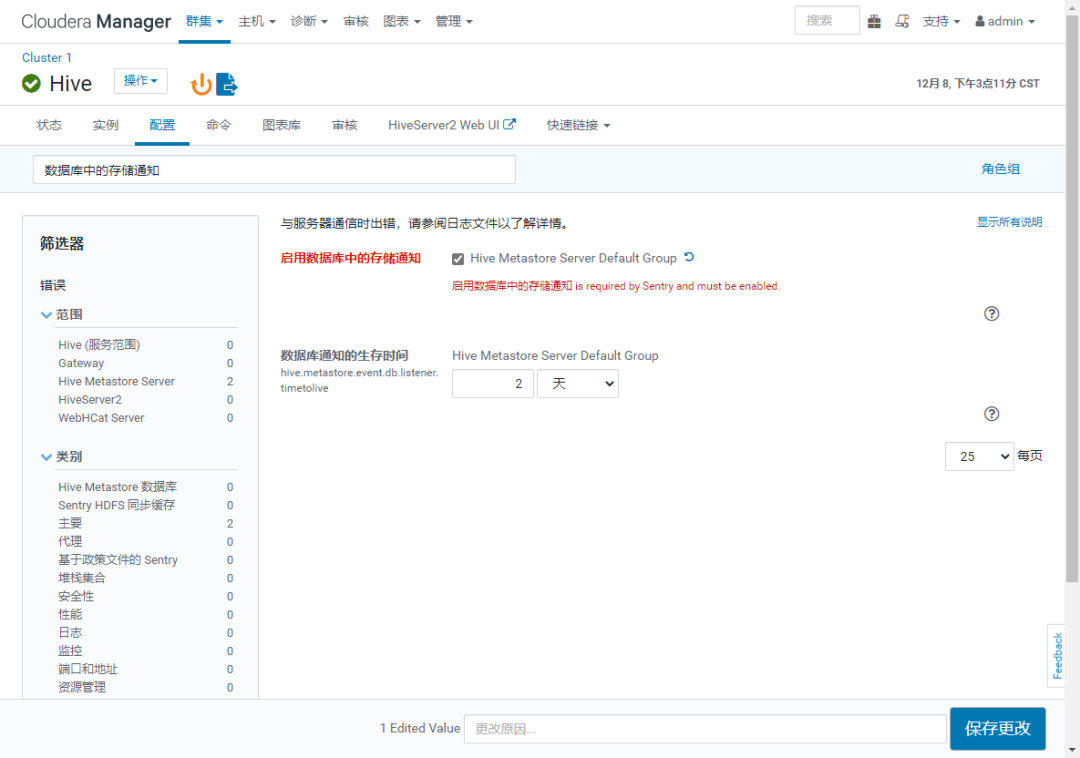Open the 审核 tab under Hive
Screen dimensions: 1080x758
click(344, 125)
